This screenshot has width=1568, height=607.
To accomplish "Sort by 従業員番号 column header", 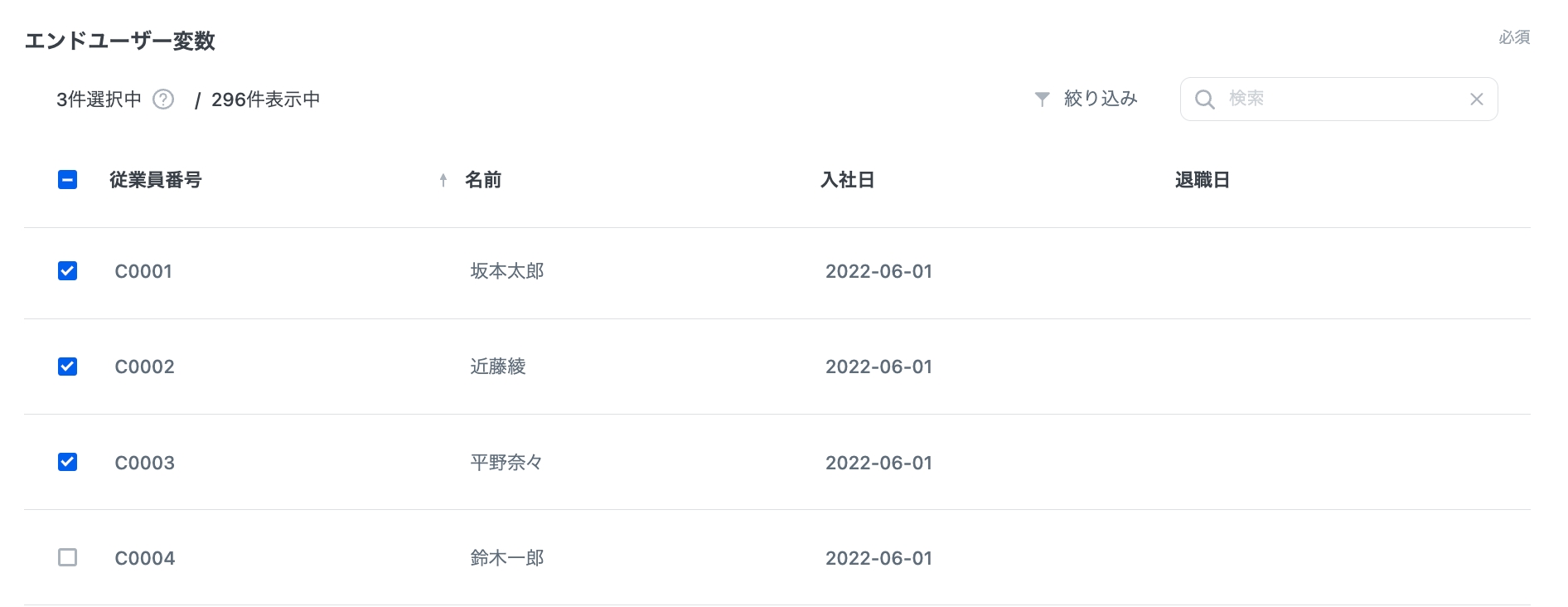I will pyautogui.click(x=156, y=180).
